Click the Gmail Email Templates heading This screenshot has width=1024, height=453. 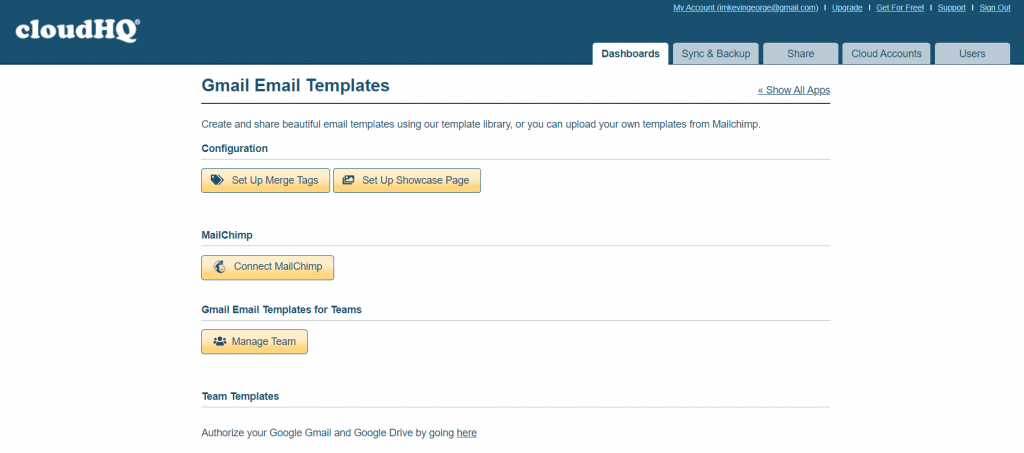(295, 86)
